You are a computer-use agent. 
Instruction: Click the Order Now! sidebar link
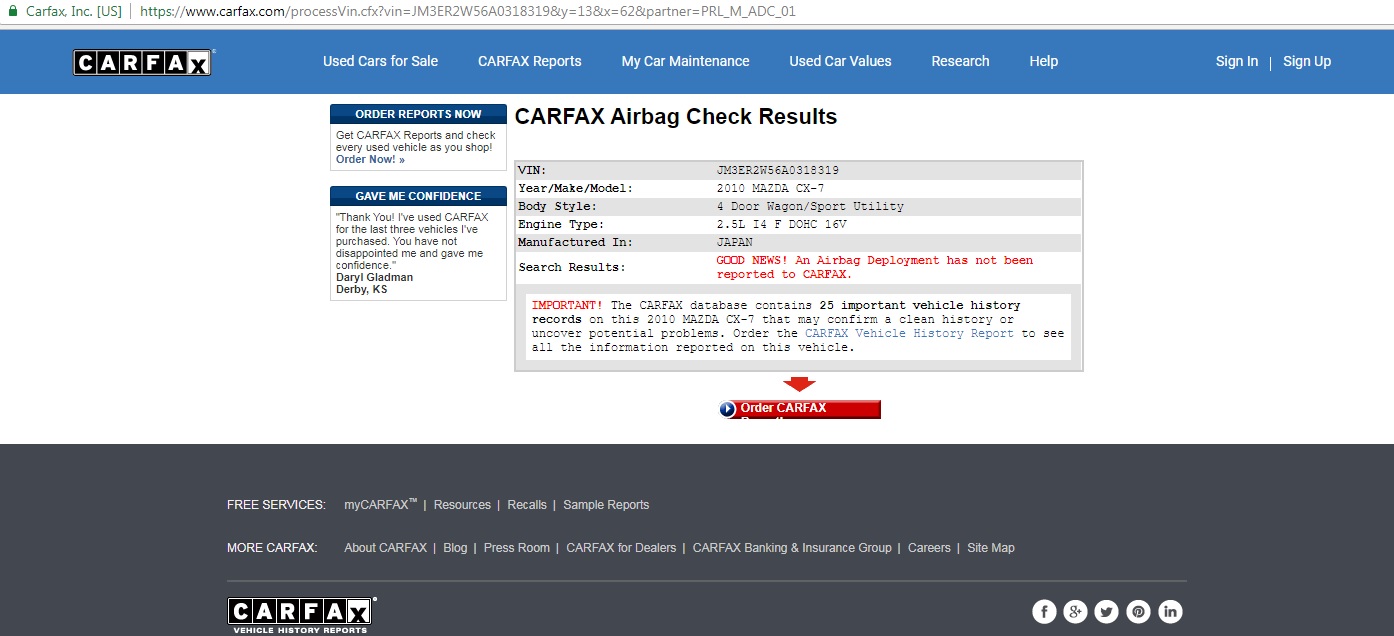click(370, 159)
